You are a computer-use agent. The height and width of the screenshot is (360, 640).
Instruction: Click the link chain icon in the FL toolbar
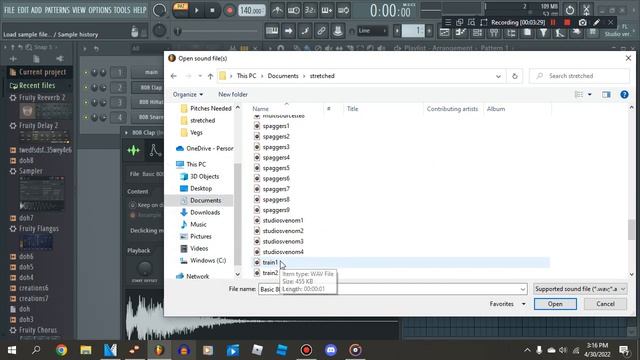(321, 31)
